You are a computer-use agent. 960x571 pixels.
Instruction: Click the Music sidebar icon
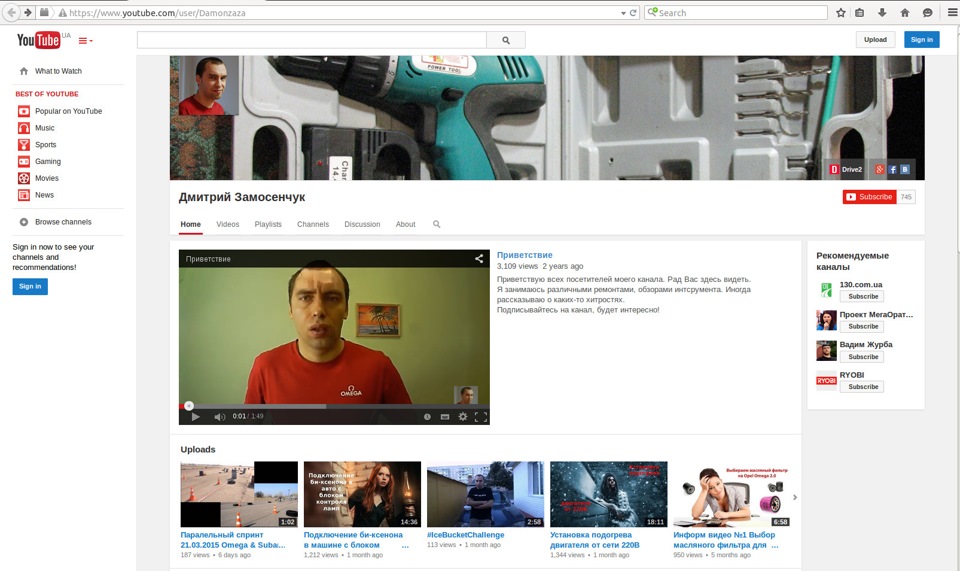(x=24, y=128)
